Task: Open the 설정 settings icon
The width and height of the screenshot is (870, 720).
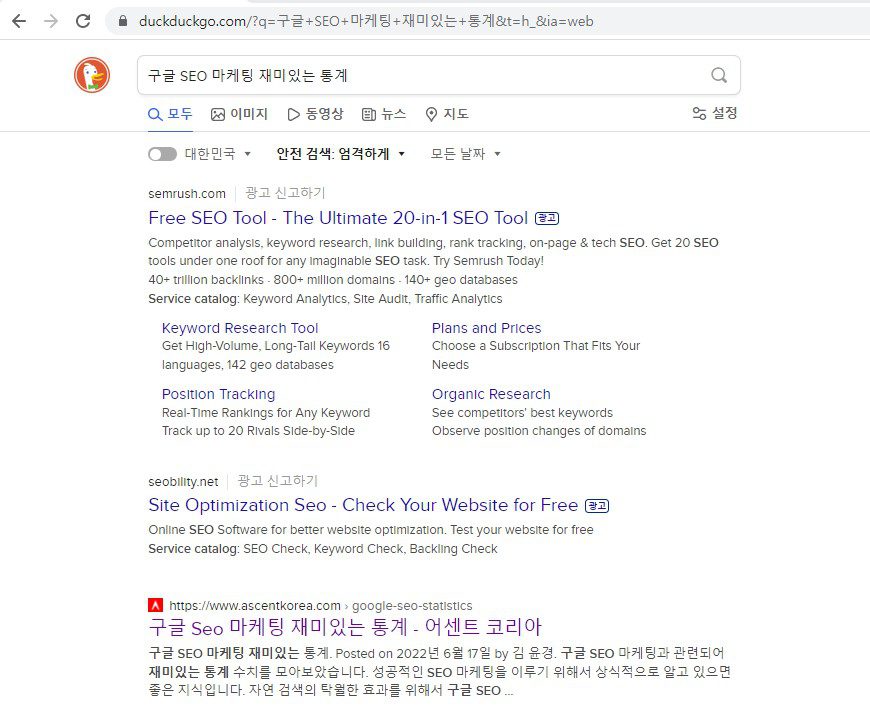Action: (699, 114)
